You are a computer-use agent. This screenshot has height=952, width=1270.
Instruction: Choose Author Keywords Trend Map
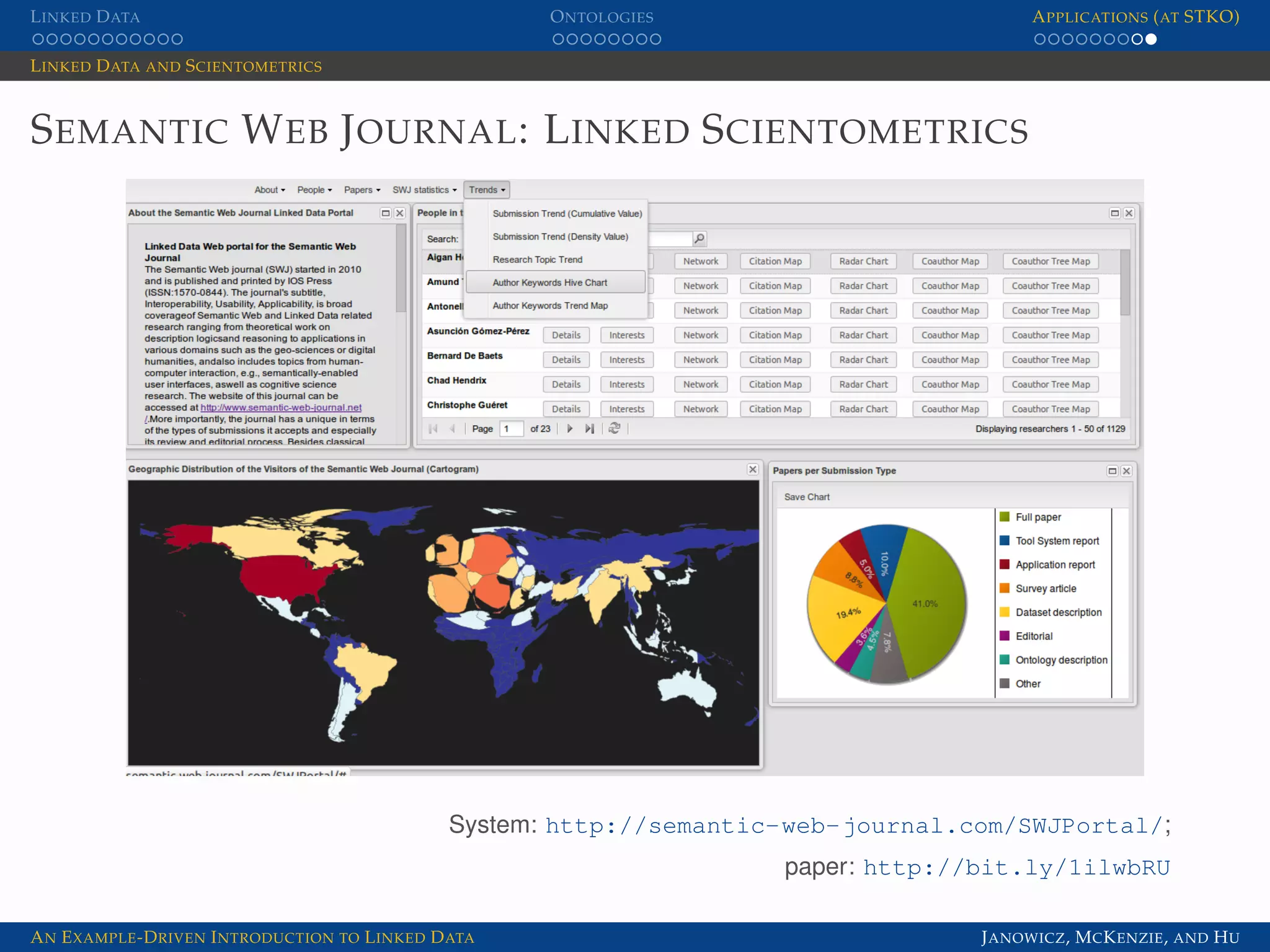(550, 306)
